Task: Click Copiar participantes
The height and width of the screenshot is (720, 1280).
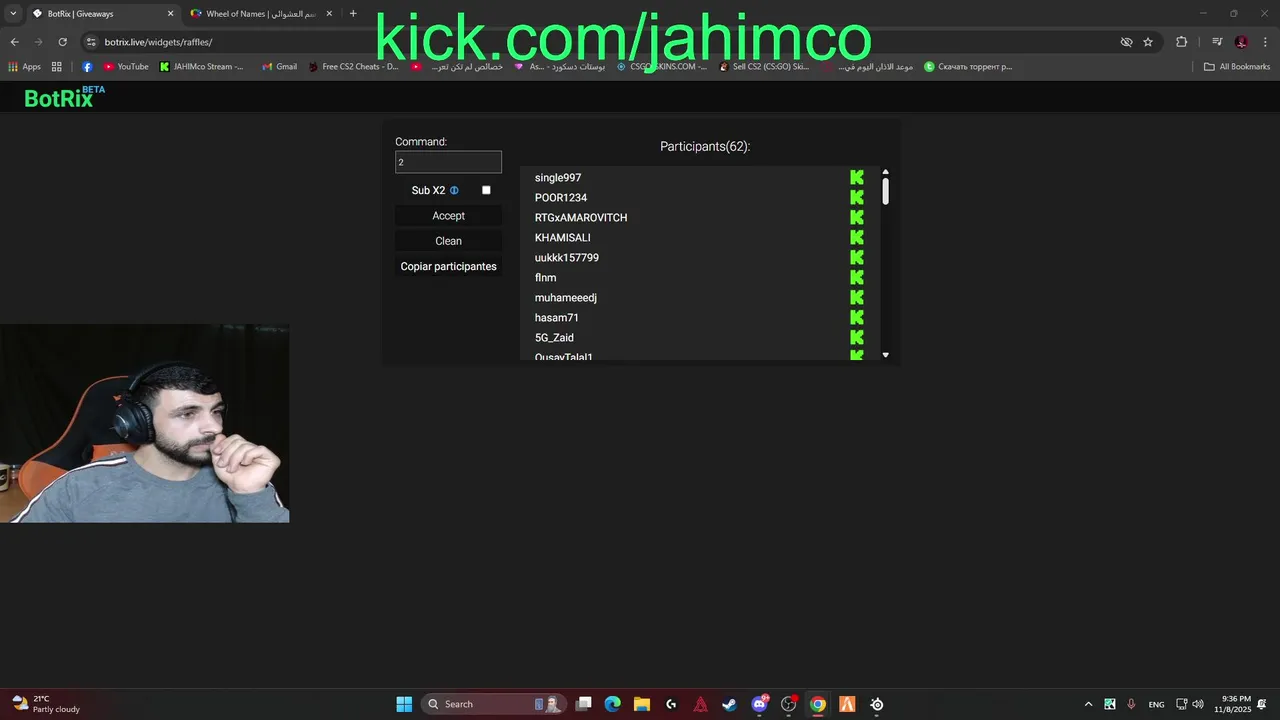Action: tap(448, 266)
